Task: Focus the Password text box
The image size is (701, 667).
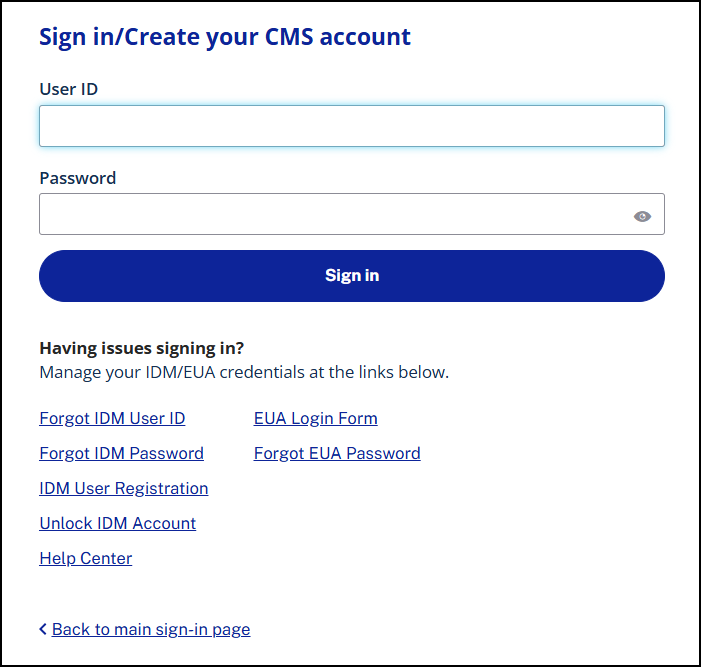Action: pyautogui.click(x=352, y=214)
